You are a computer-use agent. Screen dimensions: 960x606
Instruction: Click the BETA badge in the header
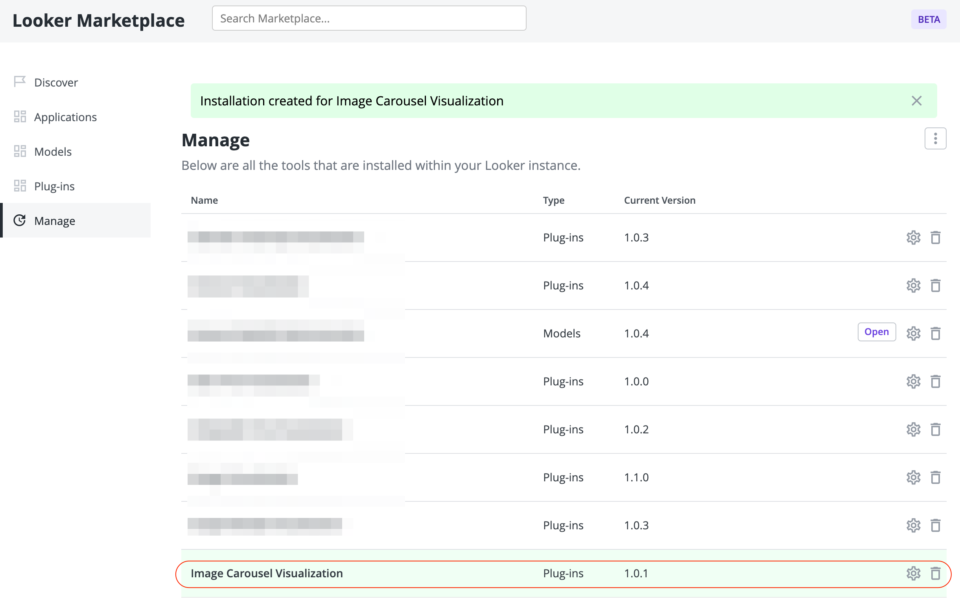tap(928, 19)
